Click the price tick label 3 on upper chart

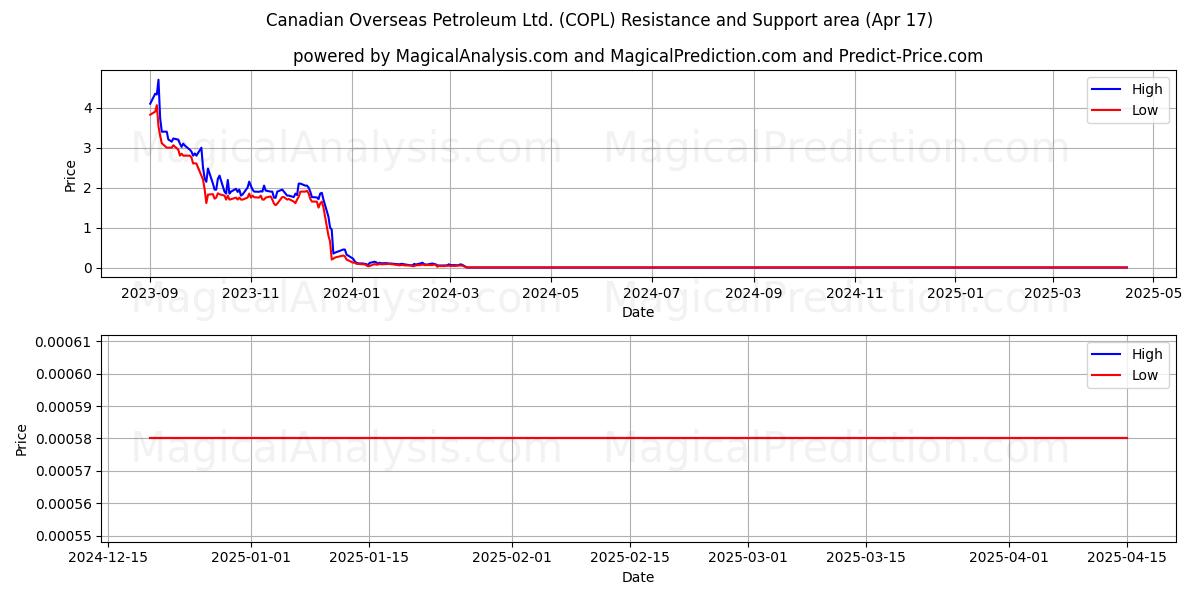(89, 148)
